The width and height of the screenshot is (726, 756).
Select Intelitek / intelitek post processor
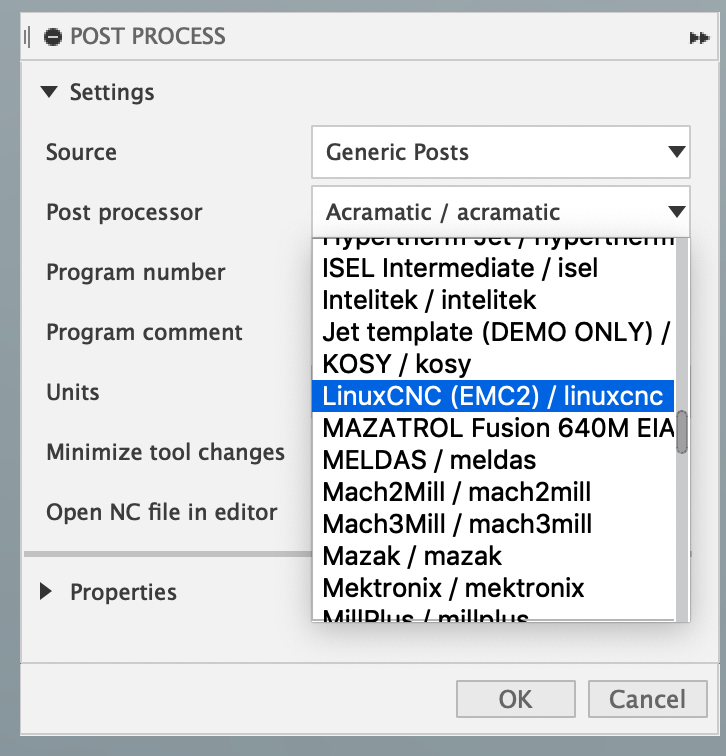(430, 300)
